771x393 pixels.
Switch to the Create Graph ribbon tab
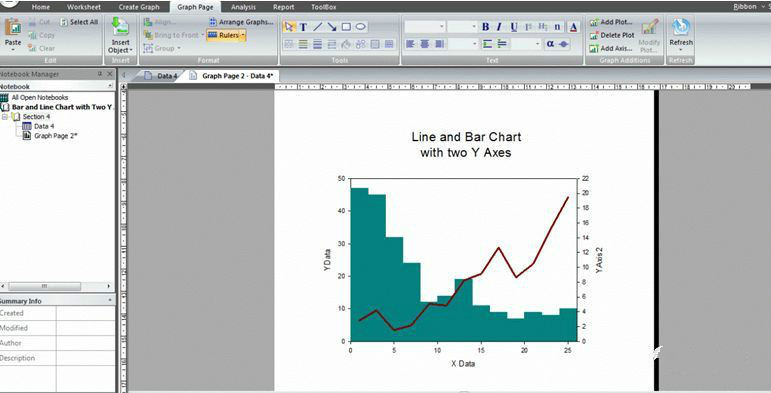[139, 7]
